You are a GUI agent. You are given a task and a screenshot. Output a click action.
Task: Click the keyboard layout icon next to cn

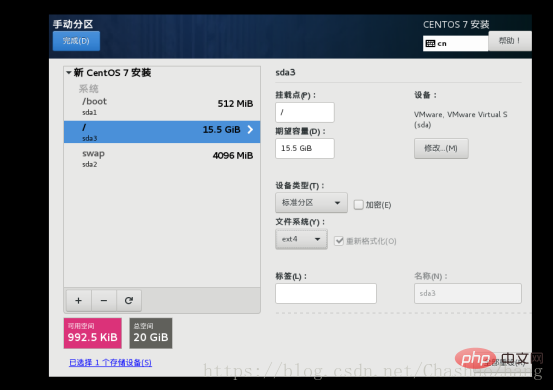click(x=430, y=43)
